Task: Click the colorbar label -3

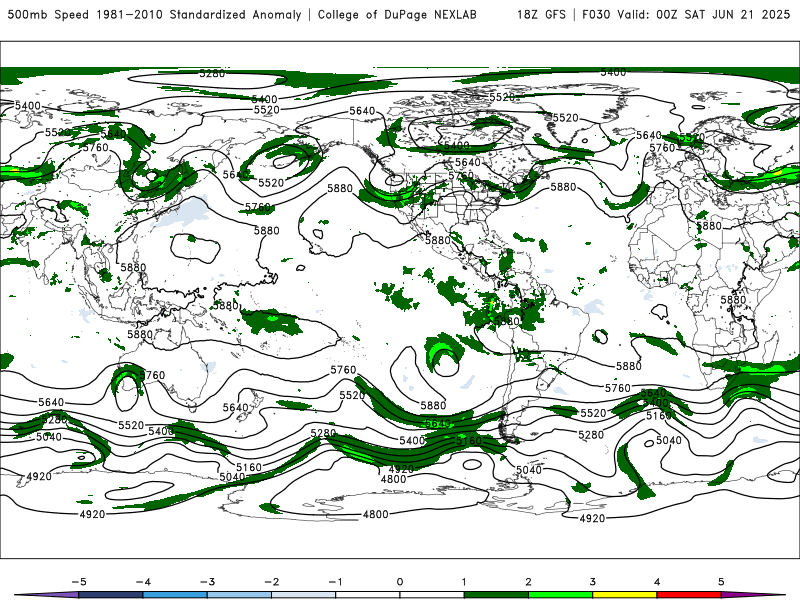Action: coord(207,582)
